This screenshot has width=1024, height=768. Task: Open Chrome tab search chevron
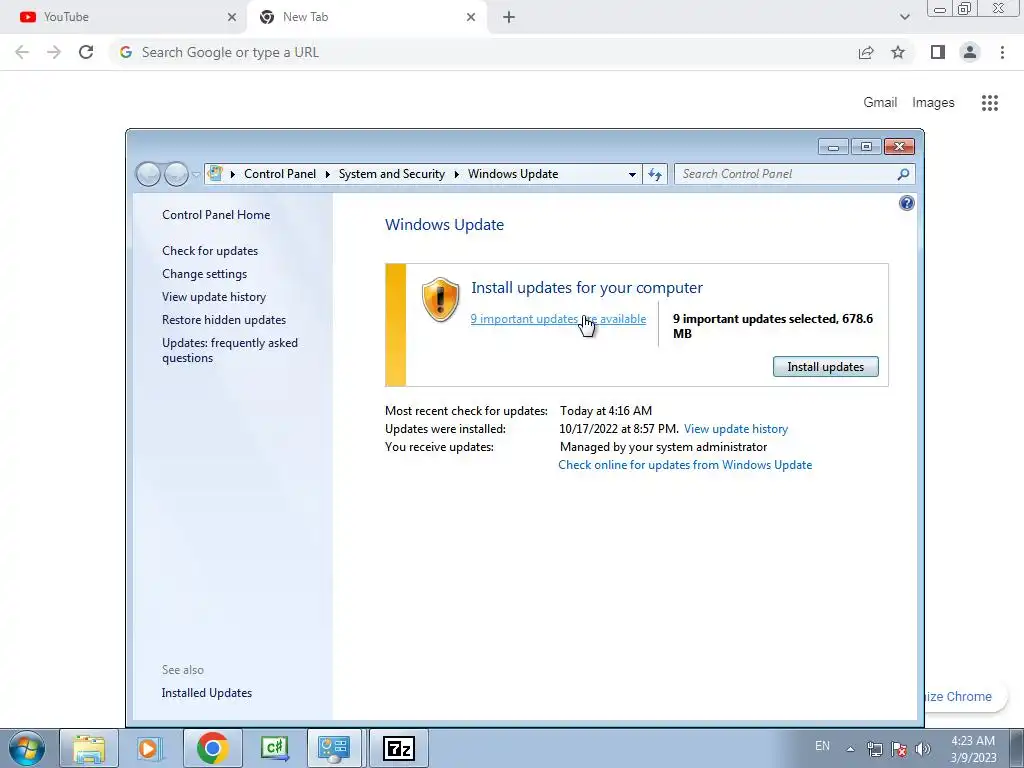904,17
